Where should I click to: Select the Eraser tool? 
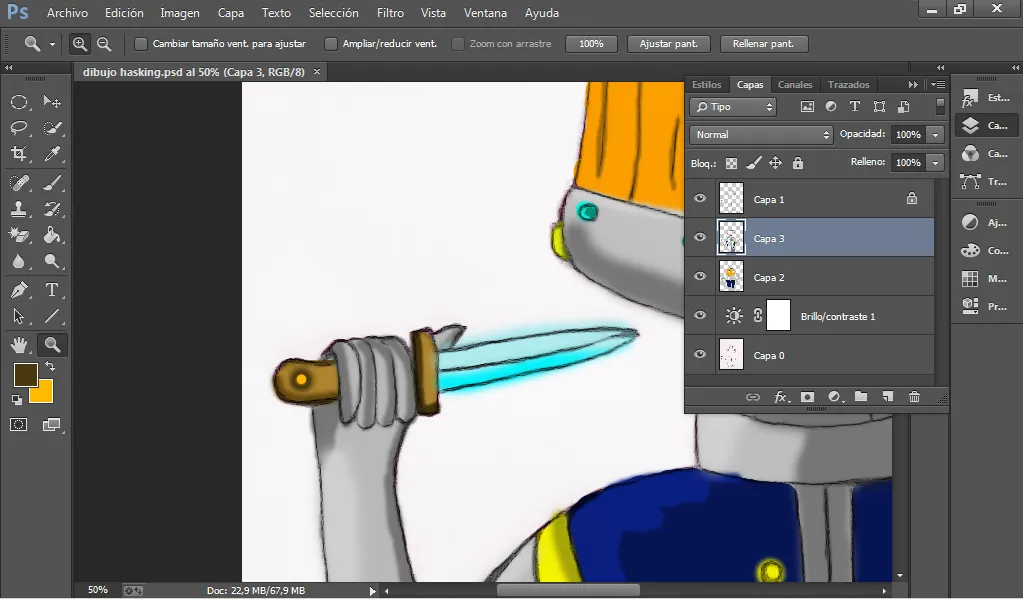click(19, 235)
